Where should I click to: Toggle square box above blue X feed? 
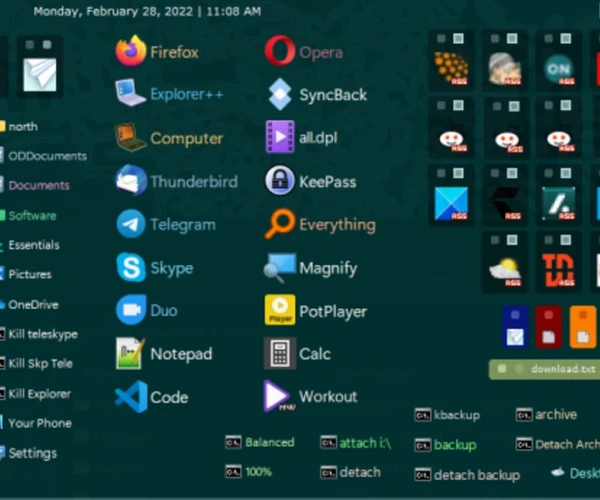tap(458, 173)
